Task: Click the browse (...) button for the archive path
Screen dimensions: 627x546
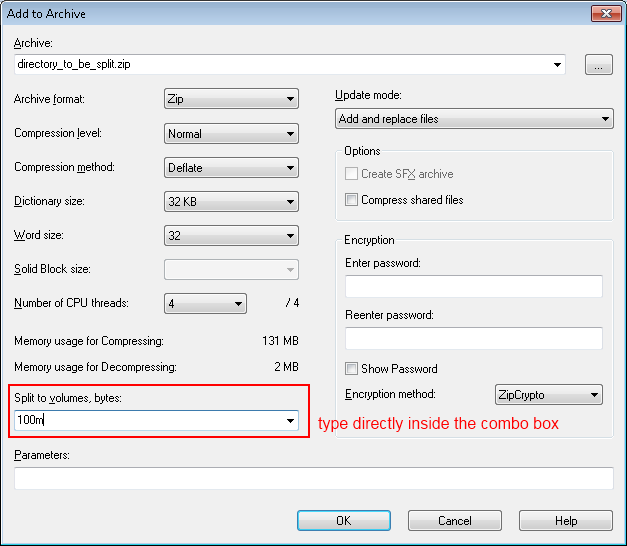Action: click(x=598, y=65)
